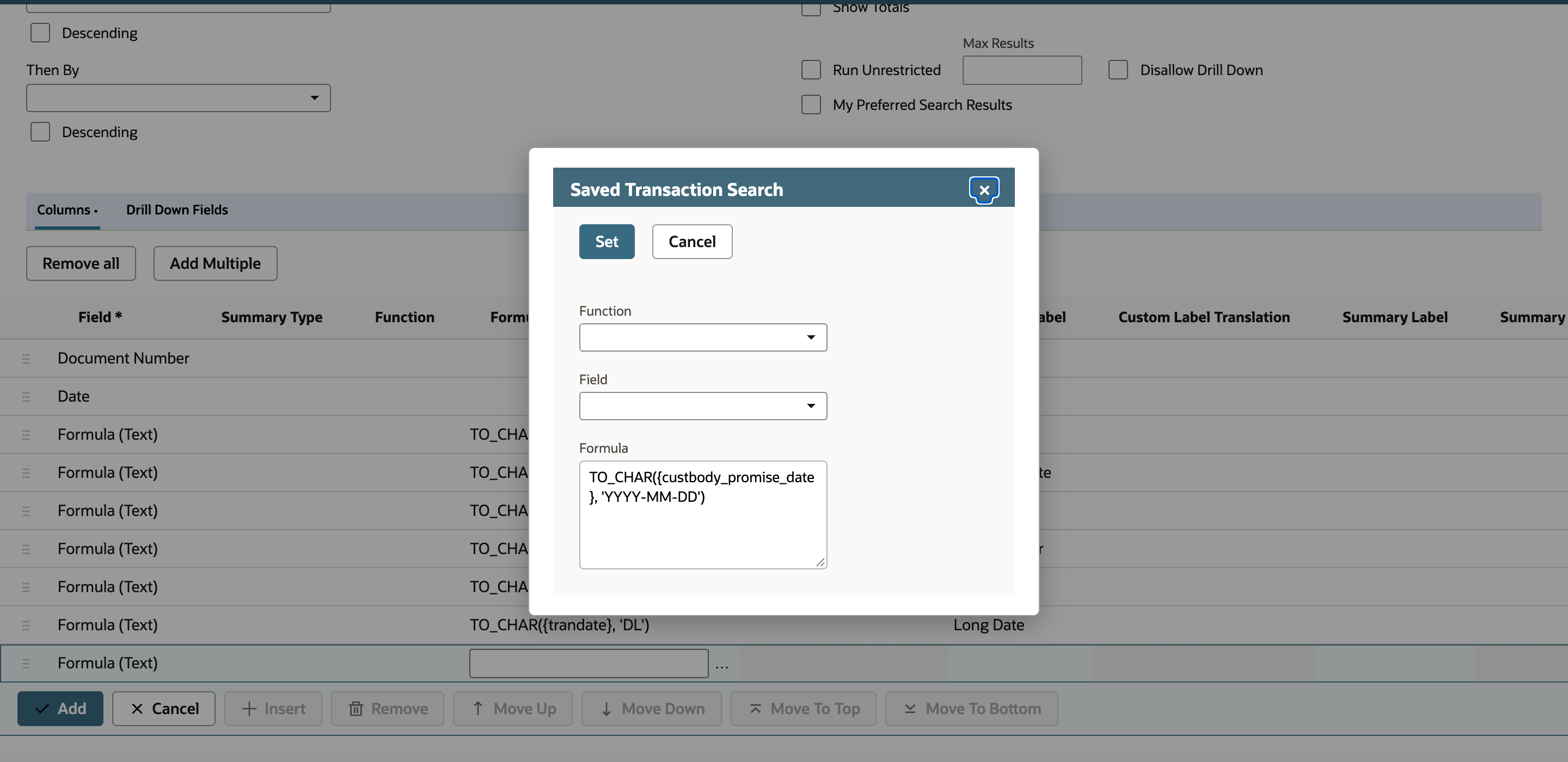Switch to Drill Down Fields tab
Screen dimensions: 1568x762
pyautogui.click(x=176, y=210)
